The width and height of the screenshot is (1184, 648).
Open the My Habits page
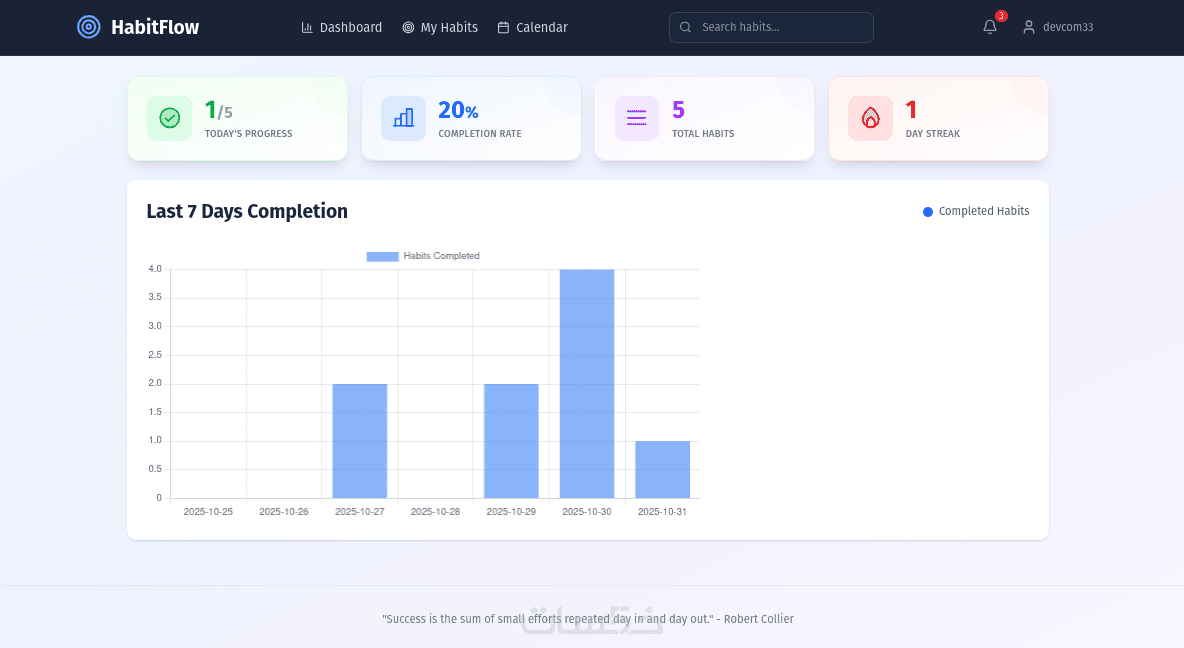tap(440, 27)
